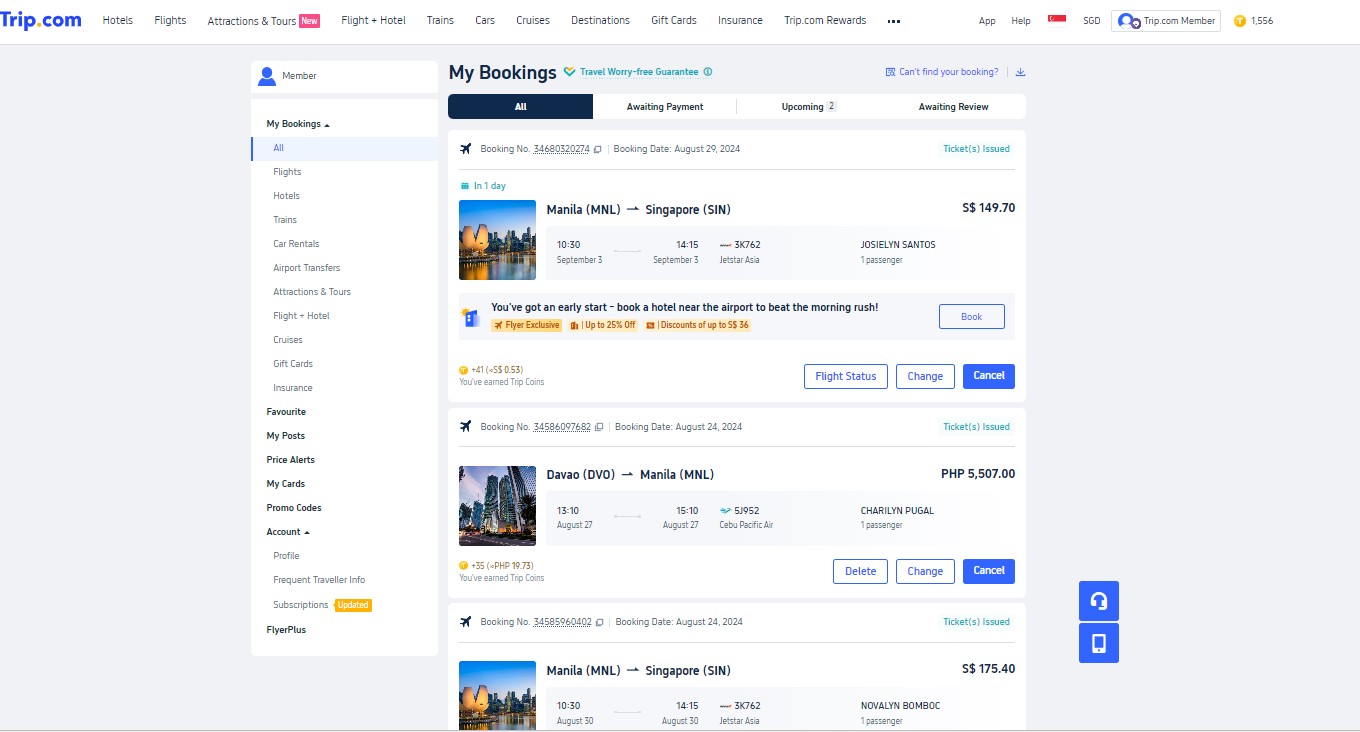Open Favourite in the sidebar
This screenshot has width=1360, height=732.
(286, 412)
